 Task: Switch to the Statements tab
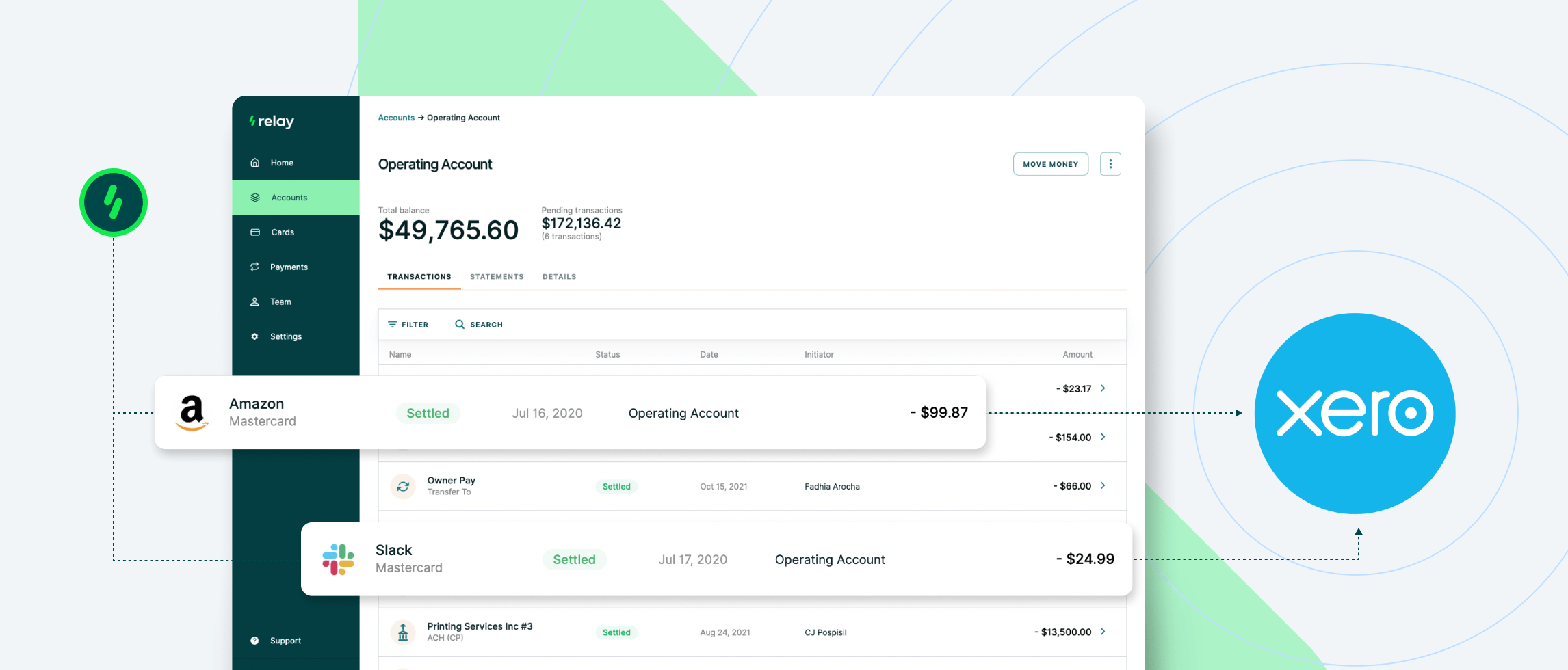497,277
